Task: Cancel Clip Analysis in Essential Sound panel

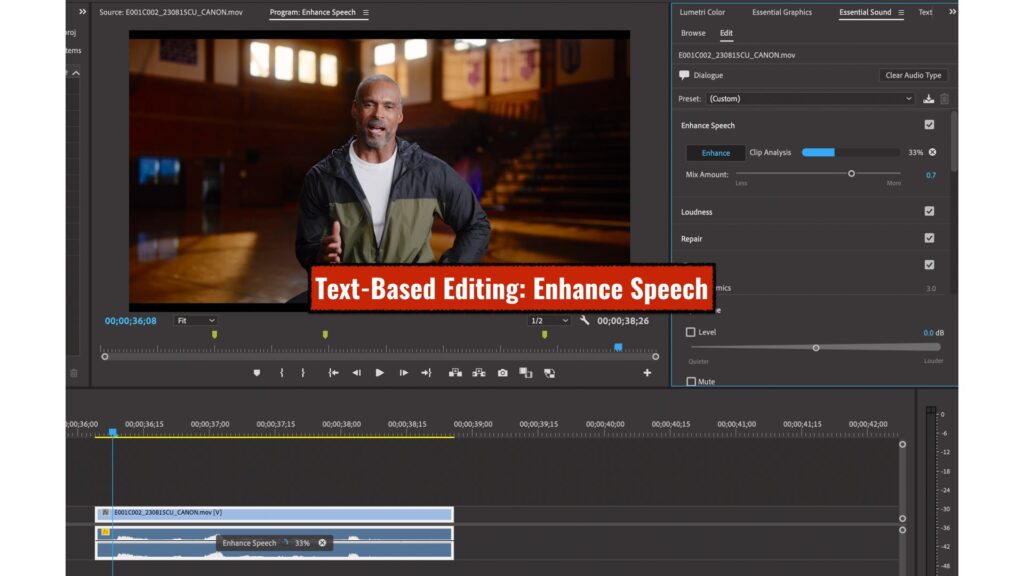Action: [x=933, y=152]
